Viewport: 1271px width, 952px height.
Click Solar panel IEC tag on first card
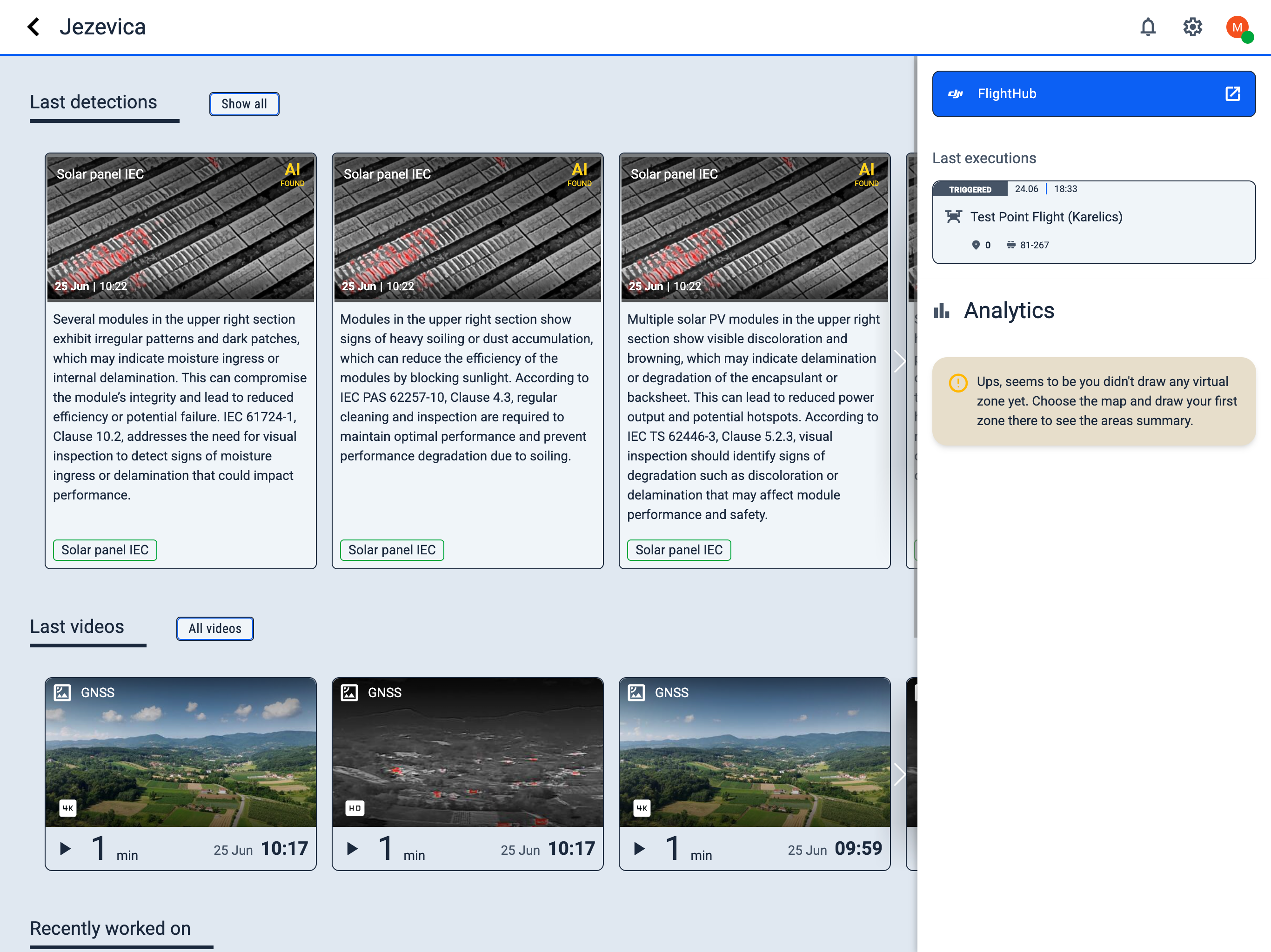pos(105,550)
